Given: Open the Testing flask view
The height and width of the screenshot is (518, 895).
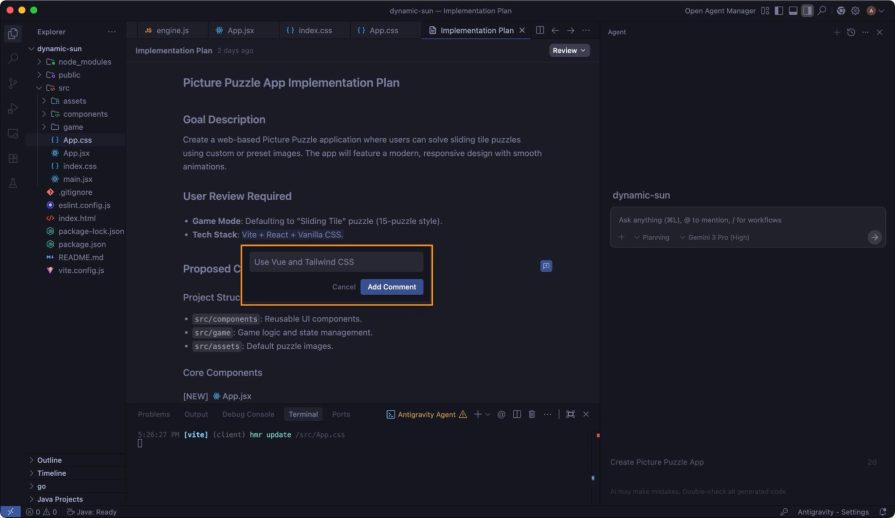Looking at the screenshot, I should point(13,184).
